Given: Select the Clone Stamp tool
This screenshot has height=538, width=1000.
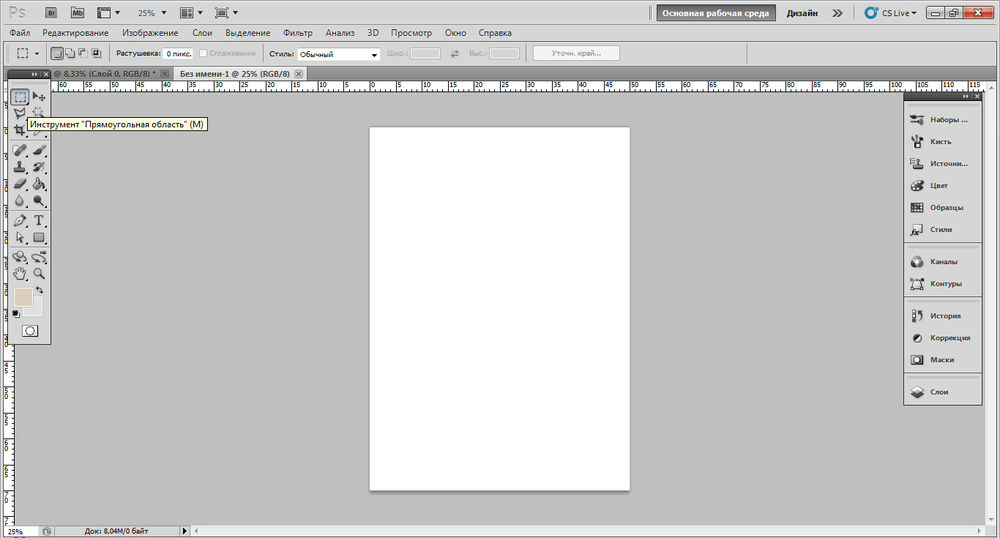Looking at the screenshot, I should tap(20, 167).
